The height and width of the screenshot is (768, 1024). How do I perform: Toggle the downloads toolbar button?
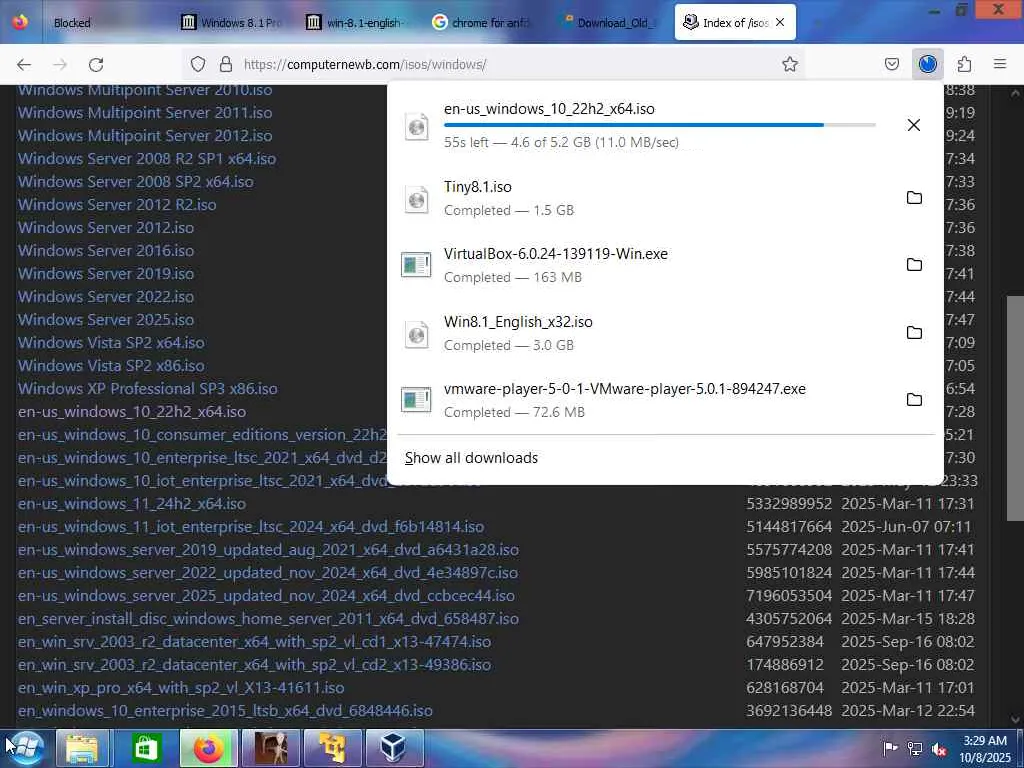tap(927, 64)
